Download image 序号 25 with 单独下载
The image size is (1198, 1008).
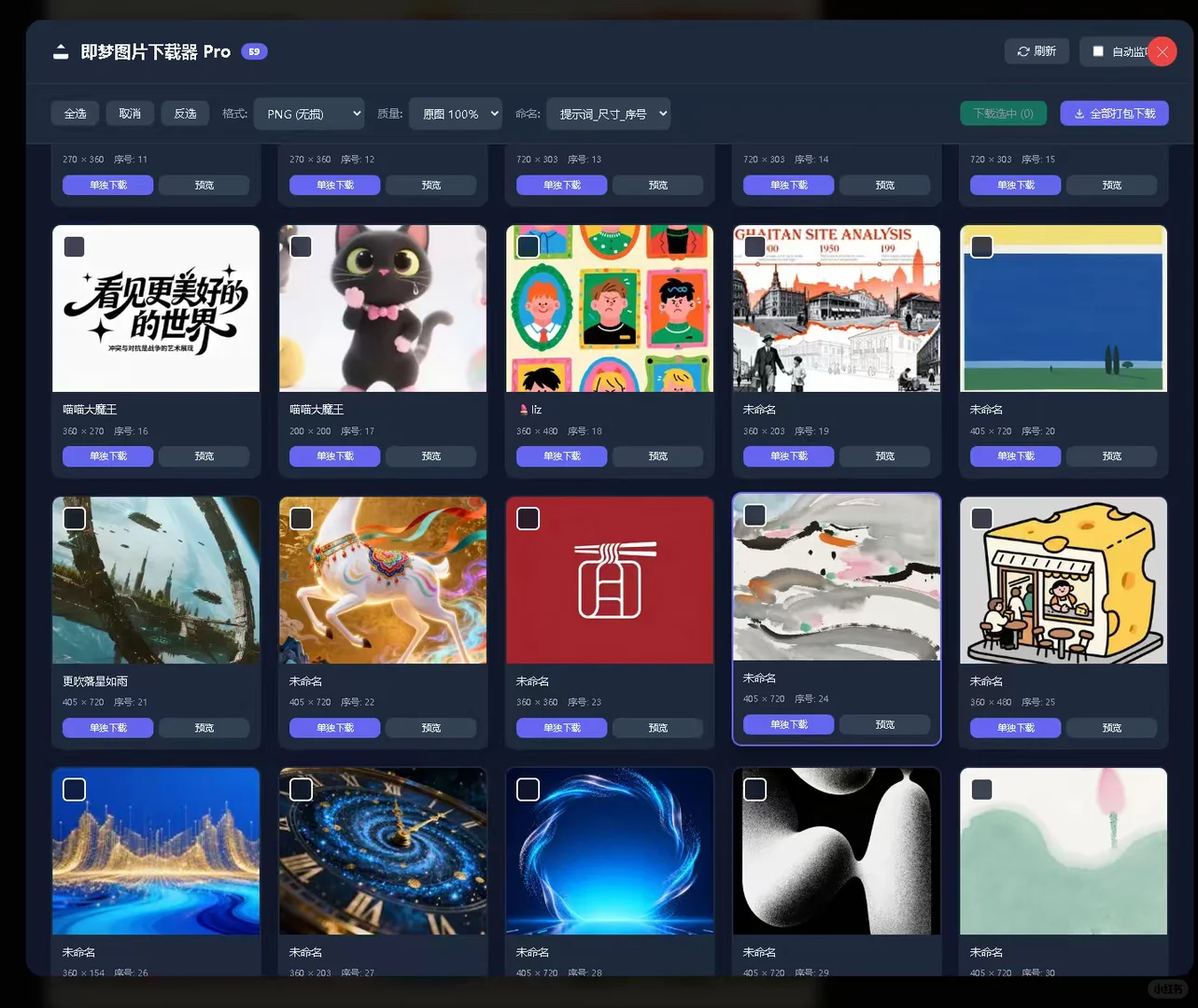tap(1016, 728)
